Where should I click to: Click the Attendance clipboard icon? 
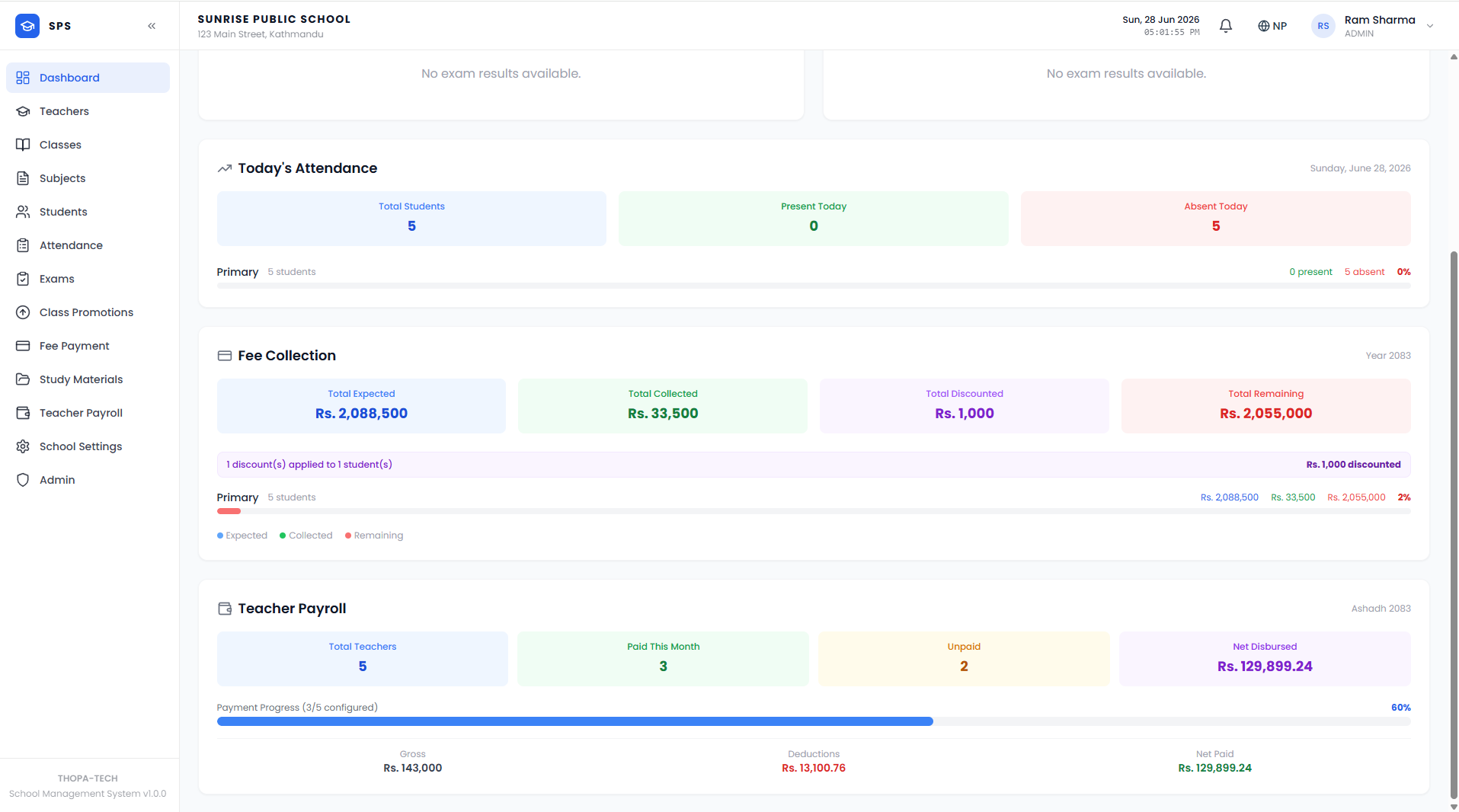[x=23, y=245]
